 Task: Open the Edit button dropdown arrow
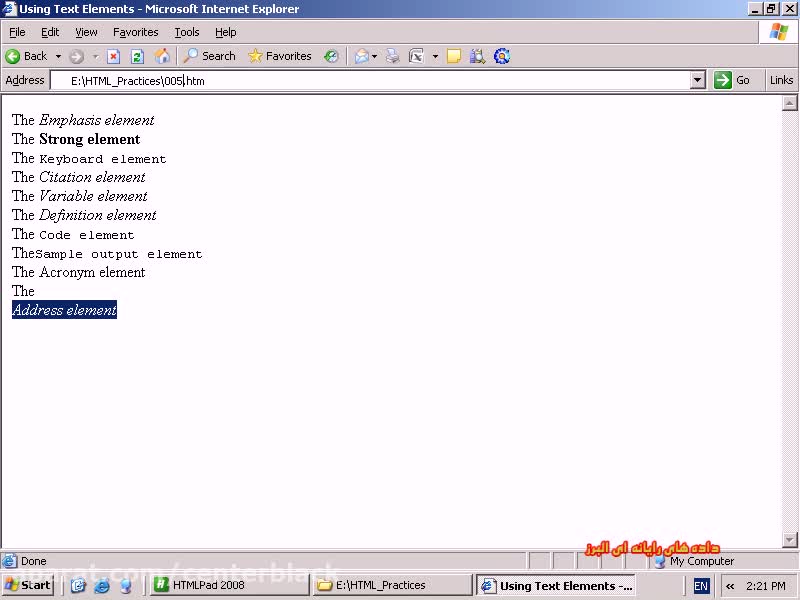point(436,56)
